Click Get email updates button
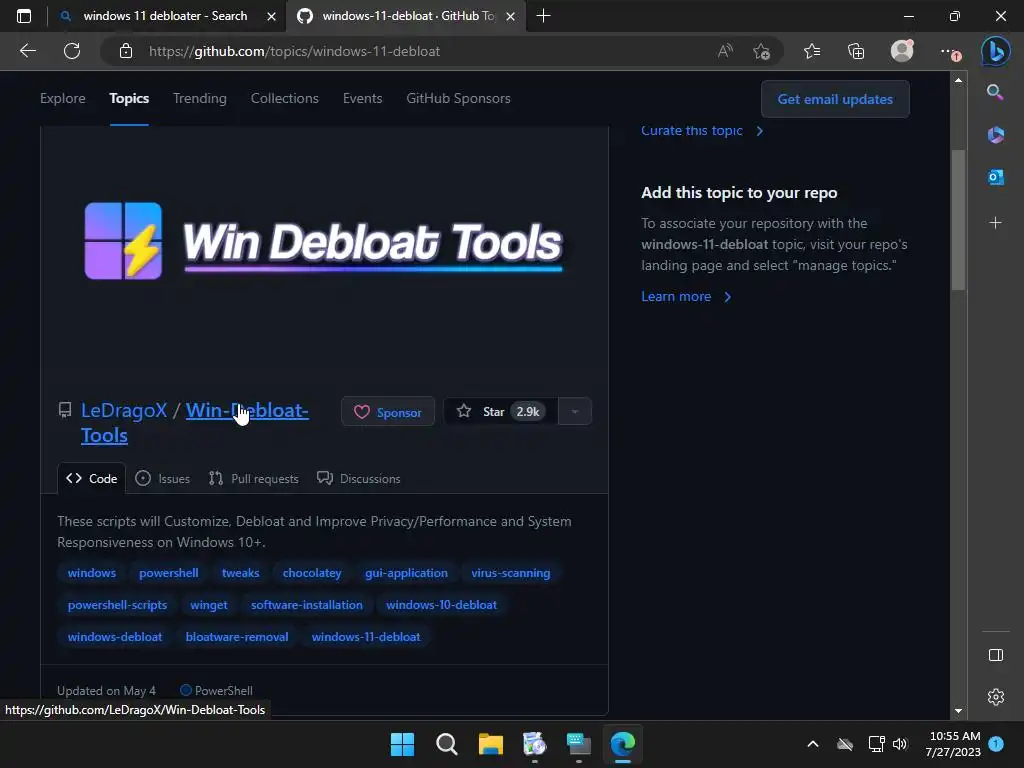 (x=835, y=99)
